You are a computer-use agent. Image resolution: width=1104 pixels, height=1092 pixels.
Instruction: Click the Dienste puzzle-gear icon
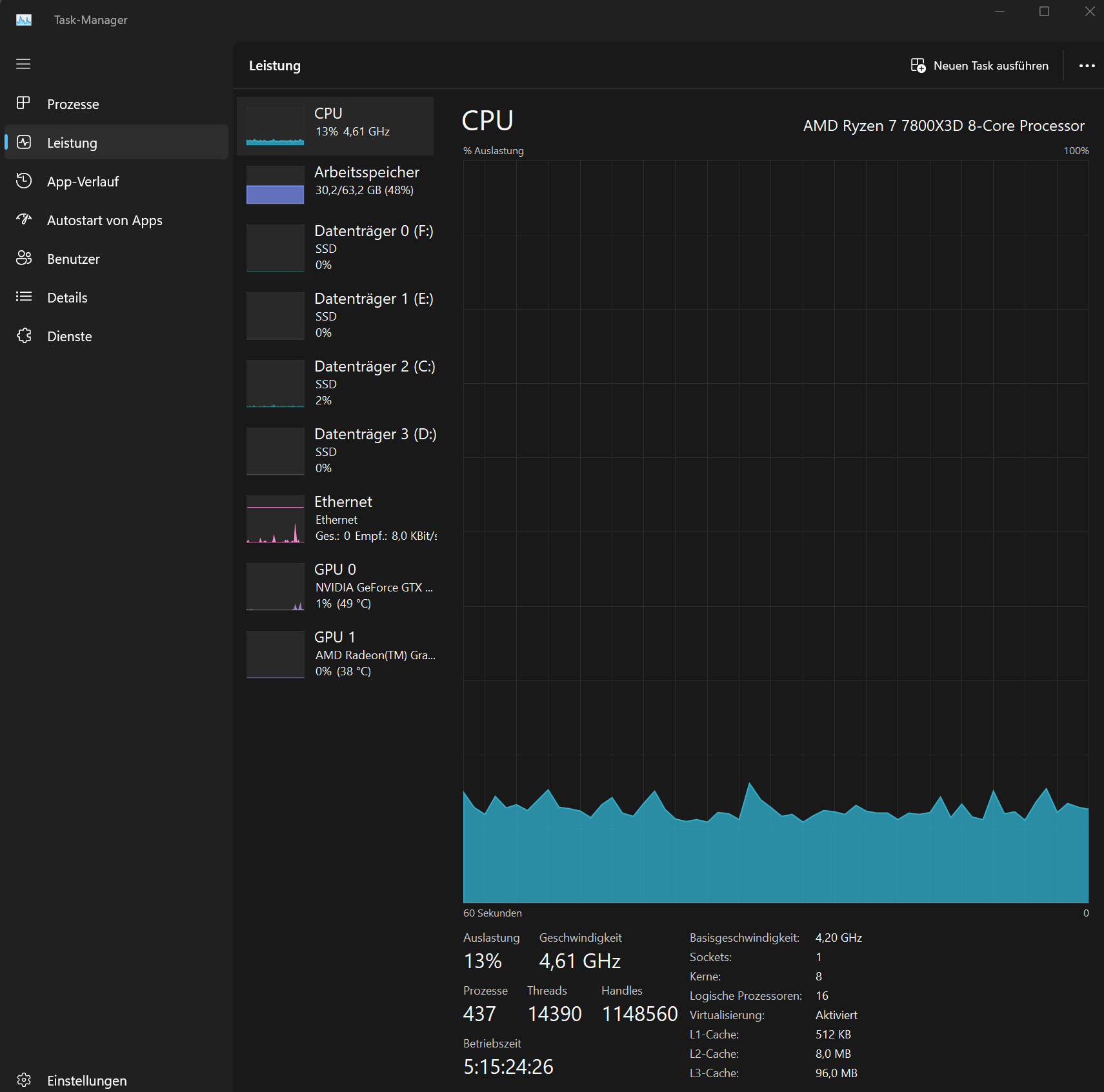pos(24,335)
